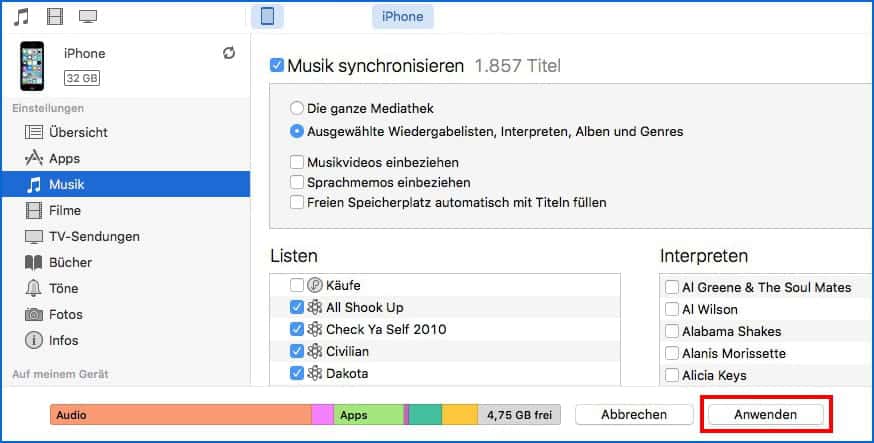The height and width of the screenshot is (443, 874).
Task: Click the Audio segment in storage bar
Action: pos(180,414)
